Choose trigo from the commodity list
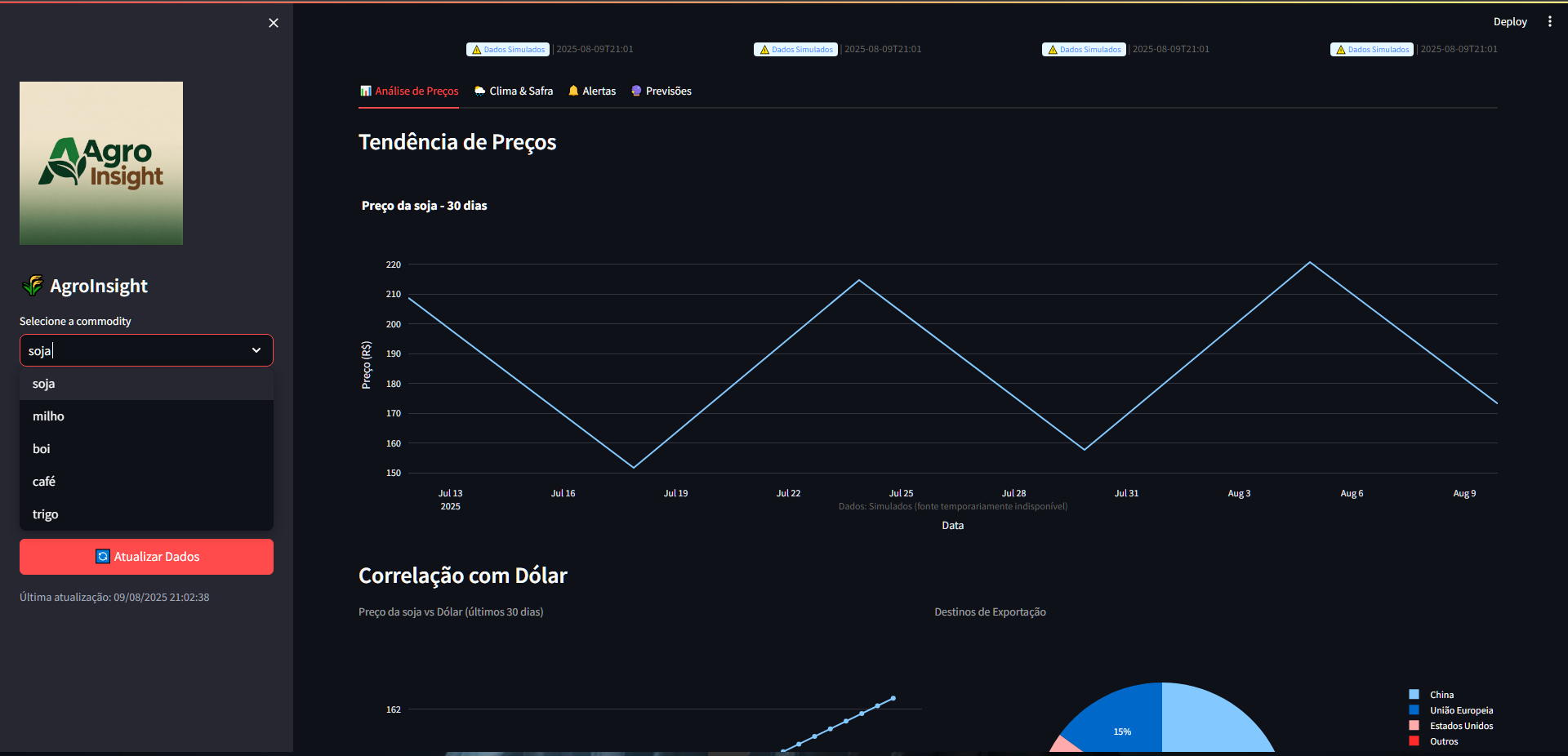The image size is (1568, 756). (x=146, y=514)
